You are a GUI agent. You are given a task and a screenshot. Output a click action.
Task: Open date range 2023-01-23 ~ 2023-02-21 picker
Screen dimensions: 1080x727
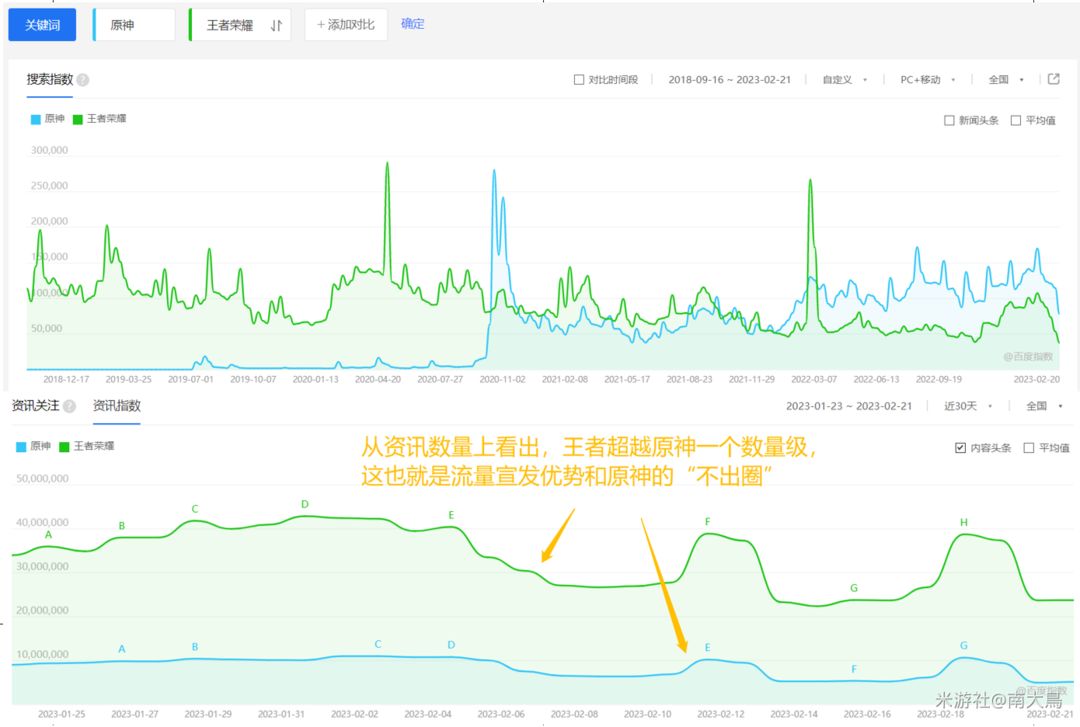point(849,406)
